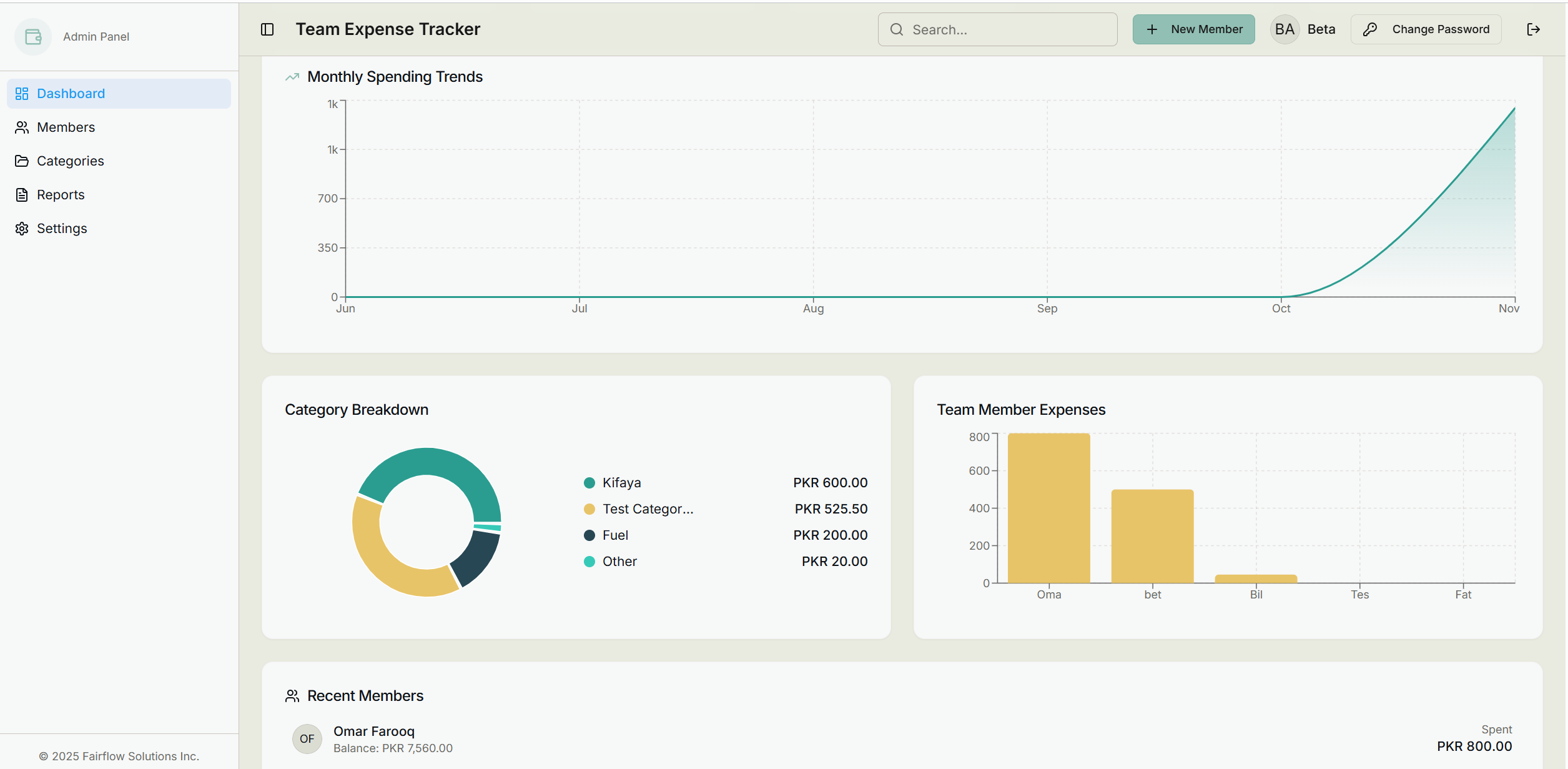Collapse the sidebar using the panel toggle
This screenshot has height=769, width=1568.
click(267, 29)
